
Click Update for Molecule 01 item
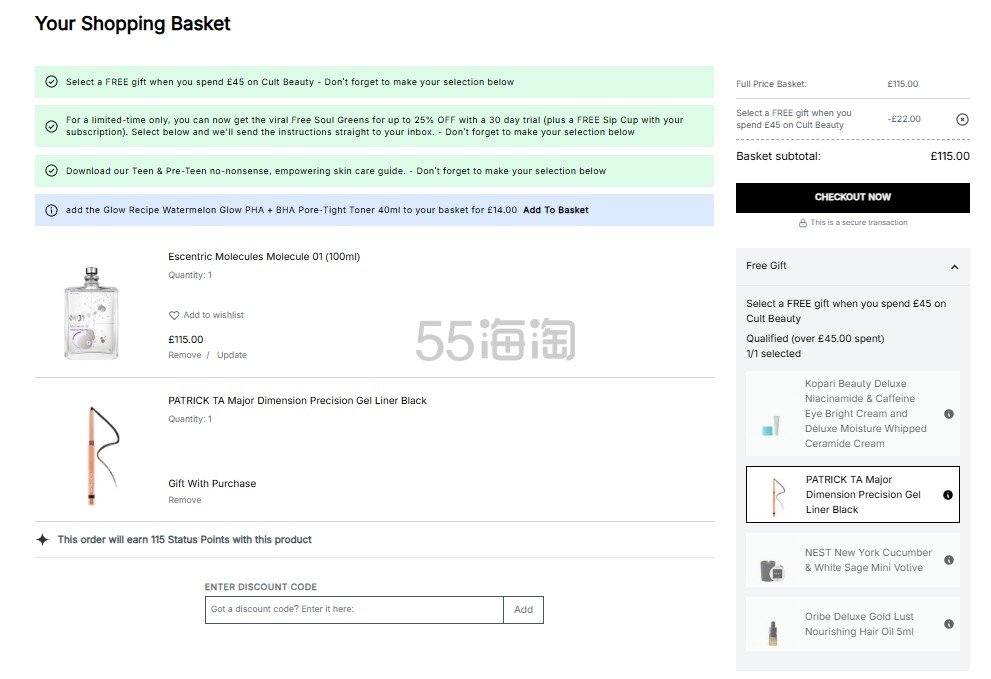point(232,355)
